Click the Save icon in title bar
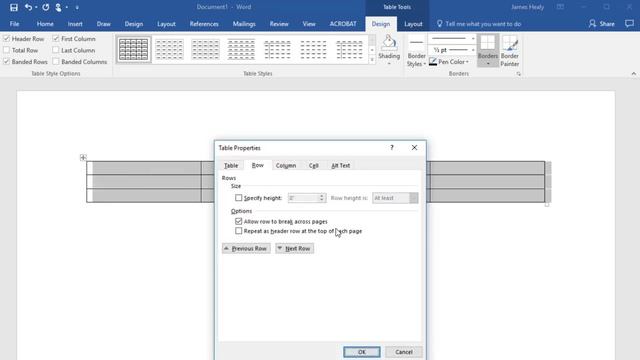640x360 pixels. [x=14, y=7]
